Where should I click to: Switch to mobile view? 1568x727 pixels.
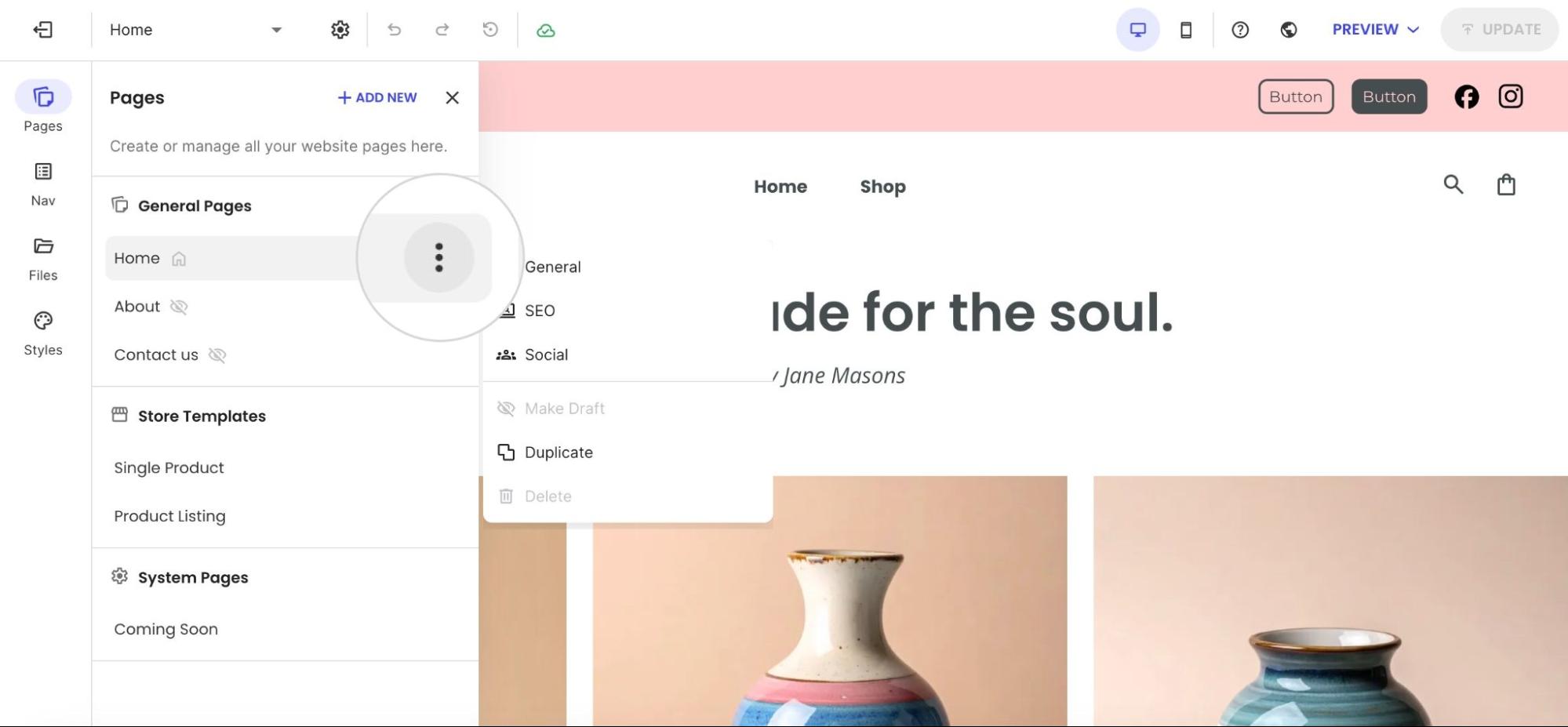[x=1186, y=30]
